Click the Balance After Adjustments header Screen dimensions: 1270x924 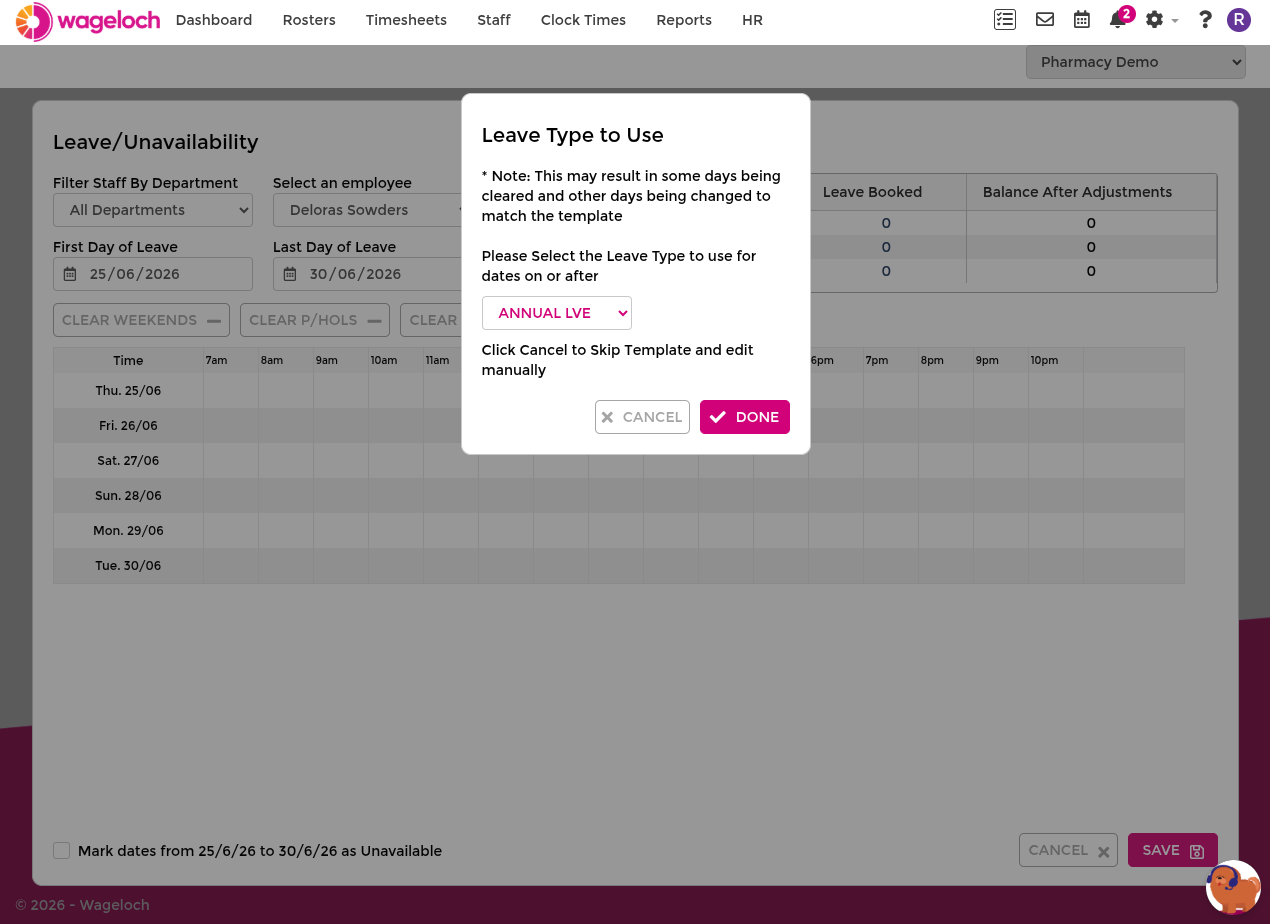pyautogui.click(x=1077, y=192)
